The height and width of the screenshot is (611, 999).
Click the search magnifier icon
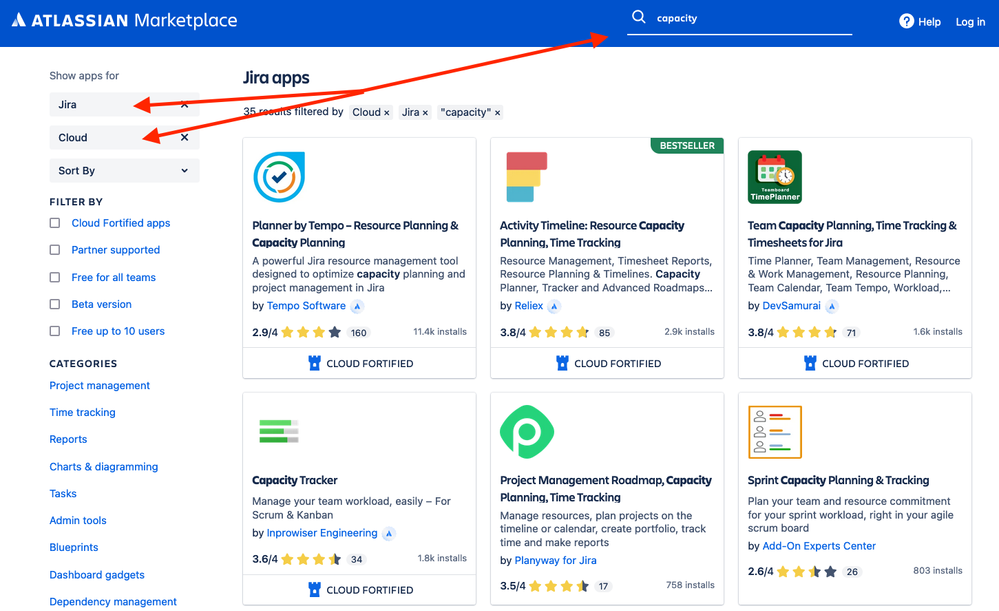coord(638,17)
